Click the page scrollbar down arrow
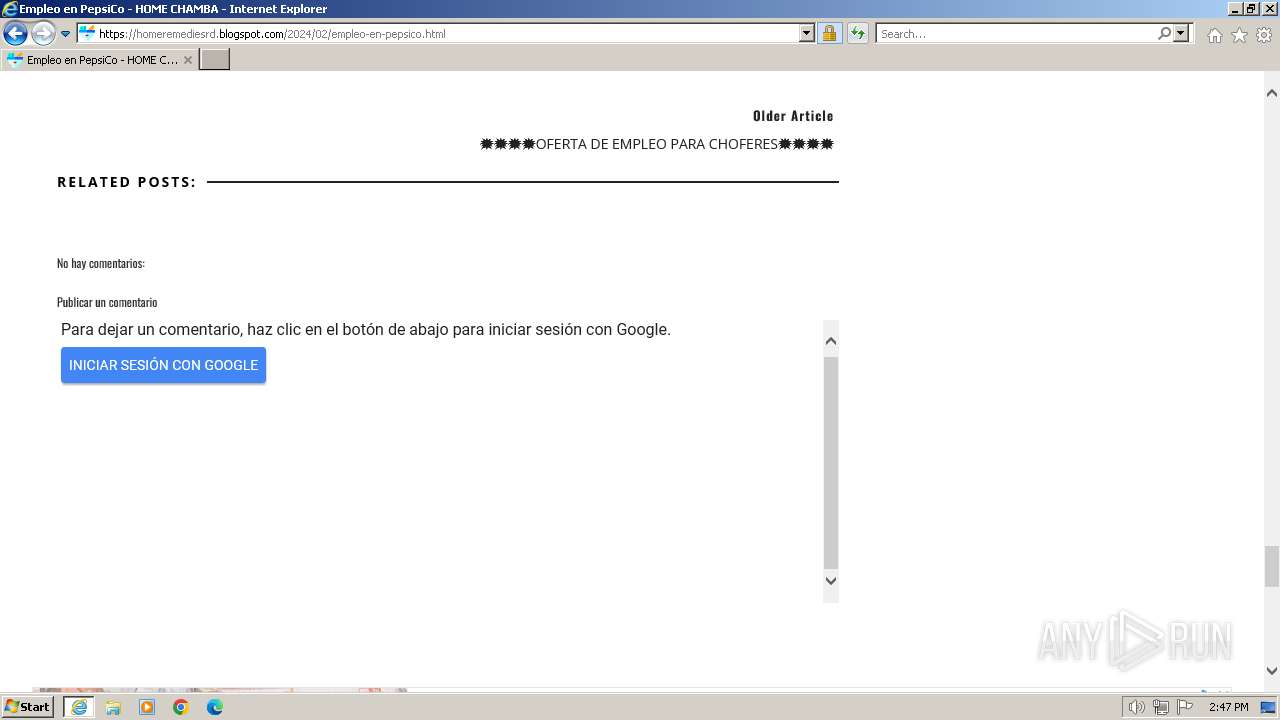The width and height of the screenshot is (1280, 720). click(x=1271, y=671)
